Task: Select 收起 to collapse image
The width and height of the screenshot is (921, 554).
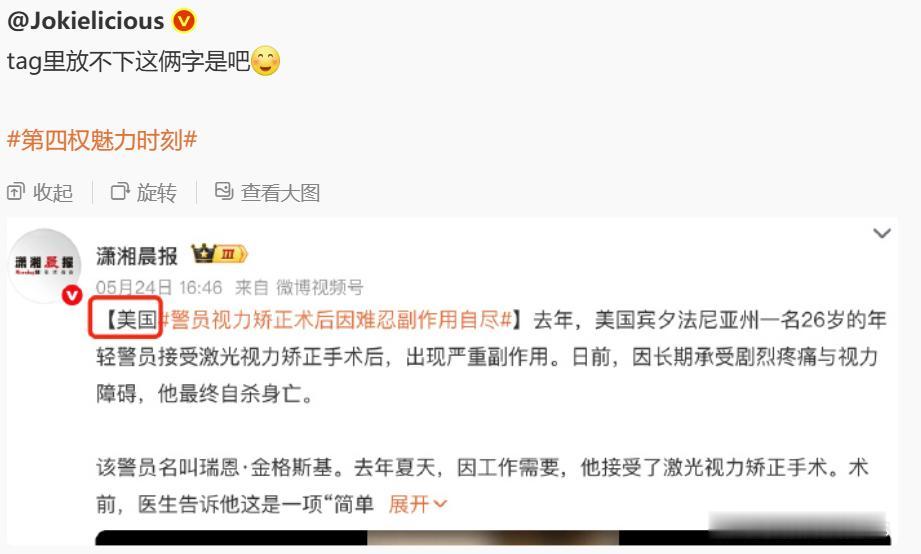Action: [x=52, y=193]
